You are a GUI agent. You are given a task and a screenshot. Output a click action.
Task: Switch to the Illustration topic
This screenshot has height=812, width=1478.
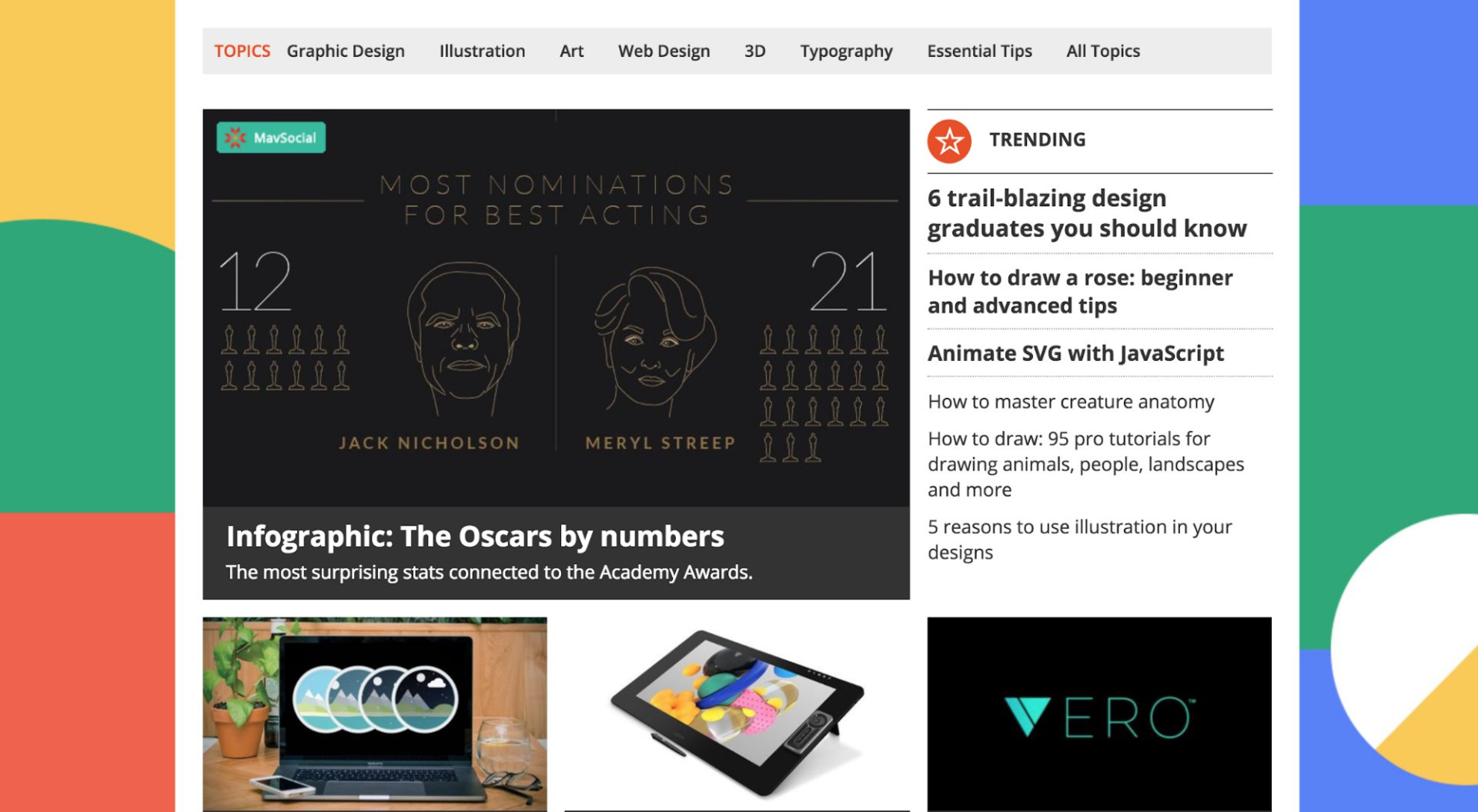(482, 51)
